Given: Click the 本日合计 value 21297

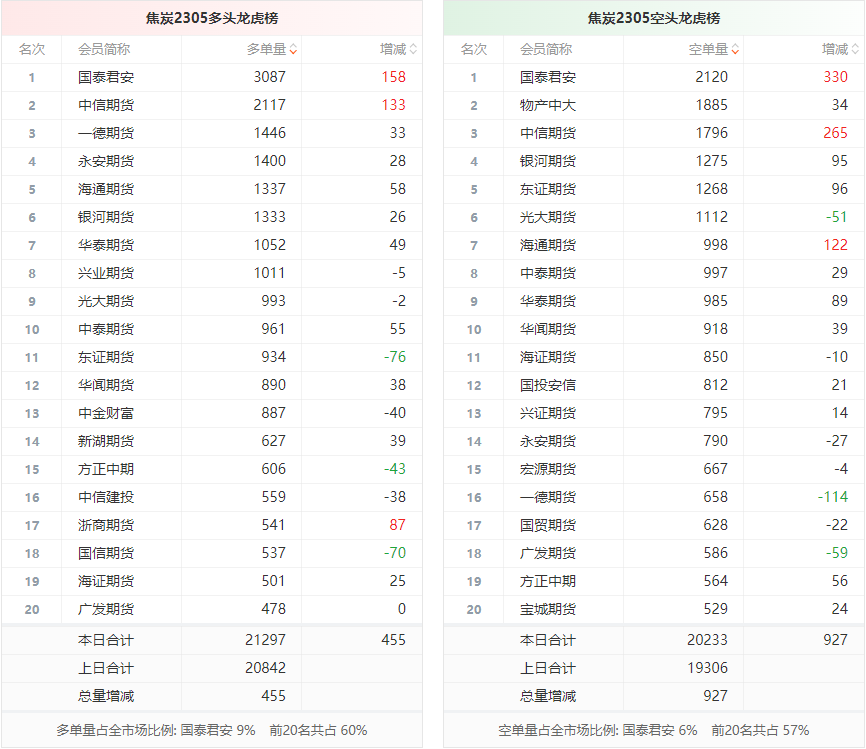Looking at the screenshot, I should 265,640.
